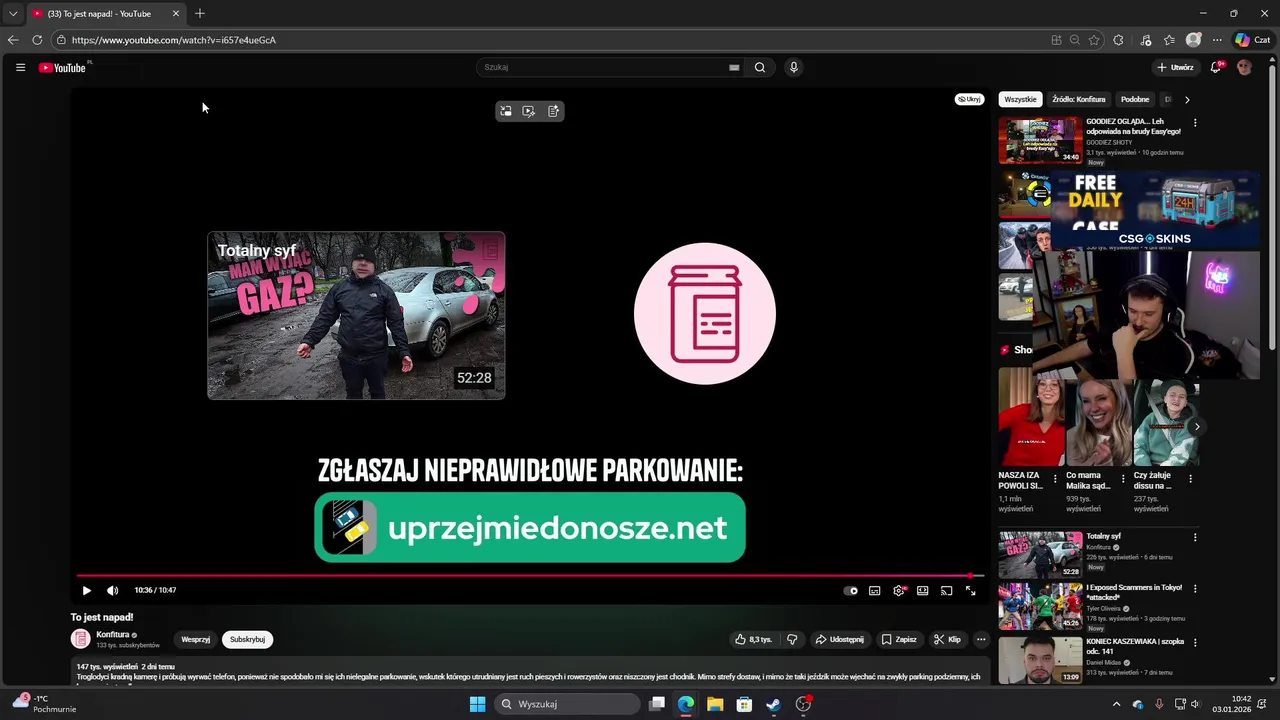The height and width of the screenshot is (720, 1280).
Task: Toggle subtitles in the video player
Action: click(x=875, y=590)
